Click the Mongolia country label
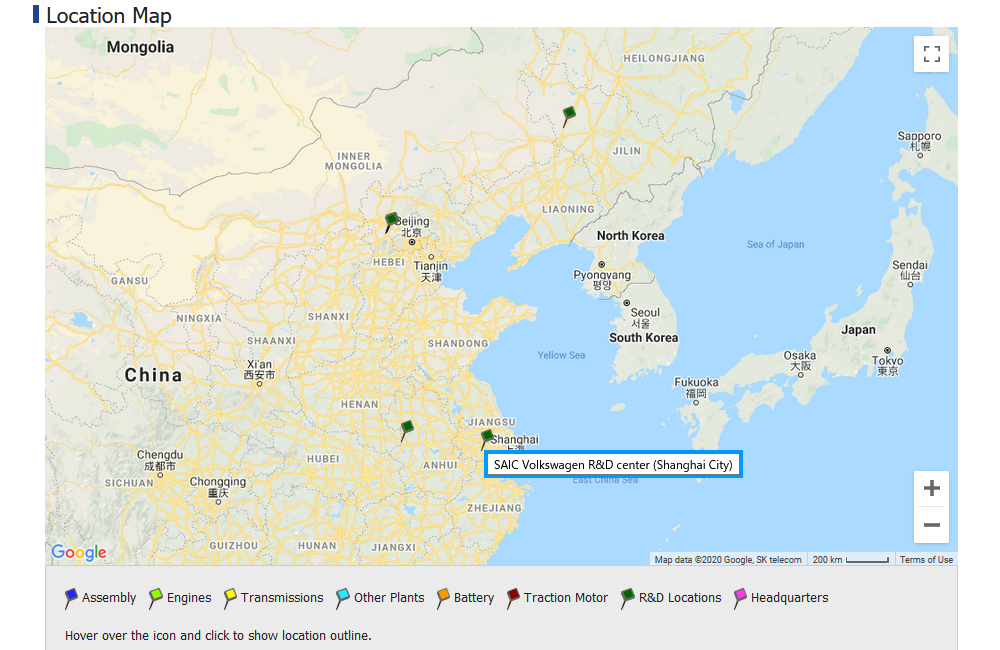 (140, 47)
